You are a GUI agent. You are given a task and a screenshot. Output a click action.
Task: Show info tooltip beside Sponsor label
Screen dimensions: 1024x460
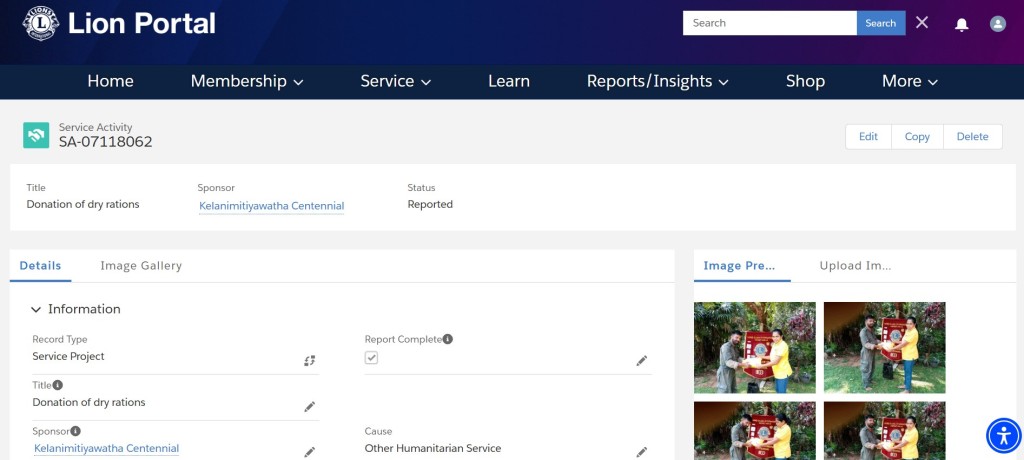(x=76, y=431)
